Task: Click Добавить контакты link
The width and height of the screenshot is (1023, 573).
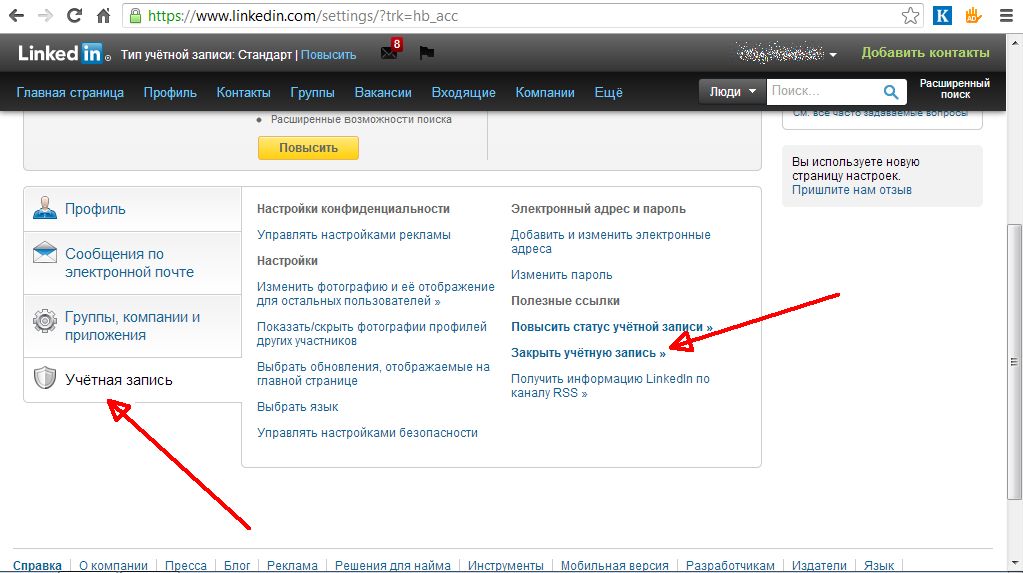Action: click(x=925, y=53)
